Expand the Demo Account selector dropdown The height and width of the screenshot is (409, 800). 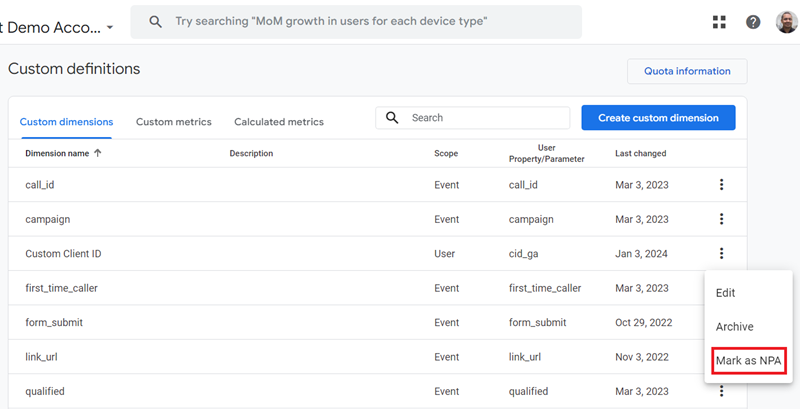click(108, 27)
